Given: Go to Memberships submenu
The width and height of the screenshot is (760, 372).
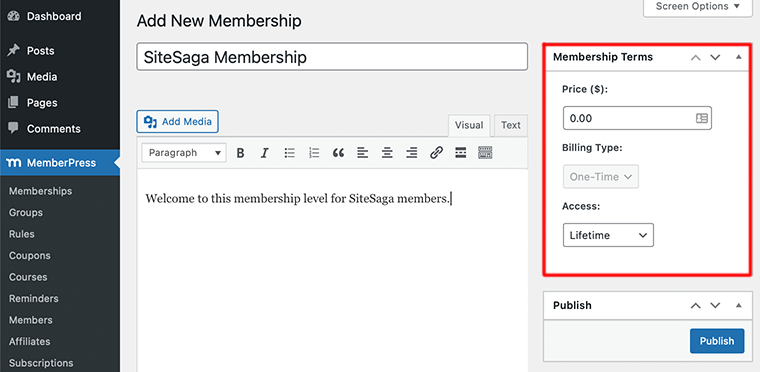Looking at the screenshot, I should pos(40,191).
